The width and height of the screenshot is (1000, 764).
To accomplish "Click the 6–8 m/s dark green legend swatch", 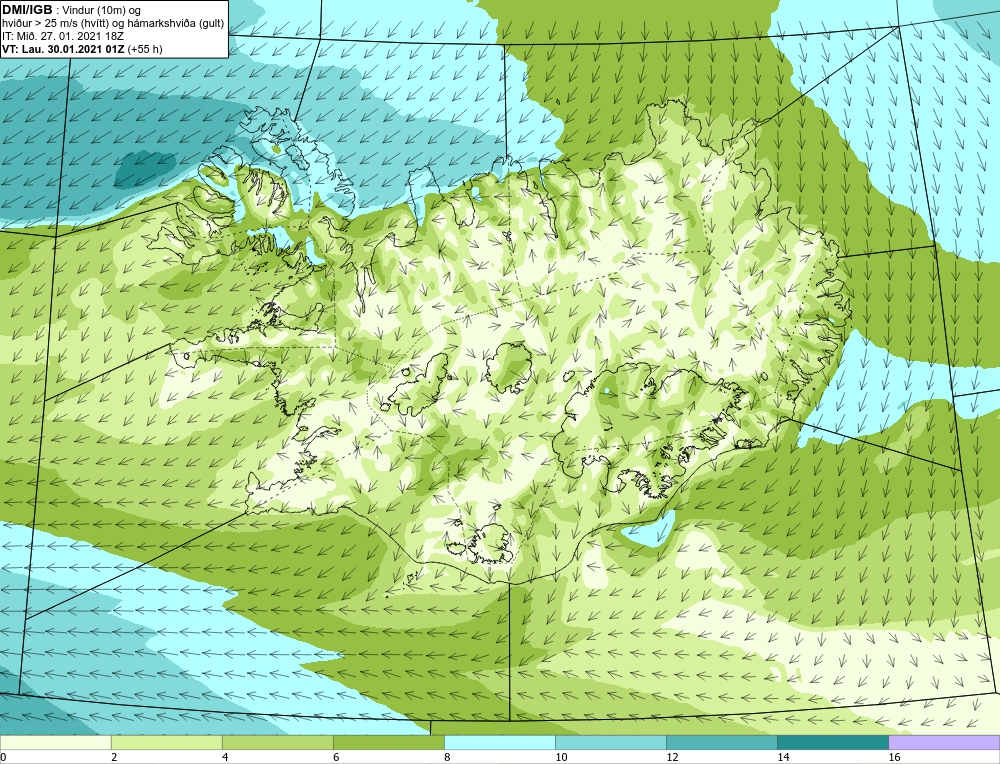I will (x=388, y=742).
